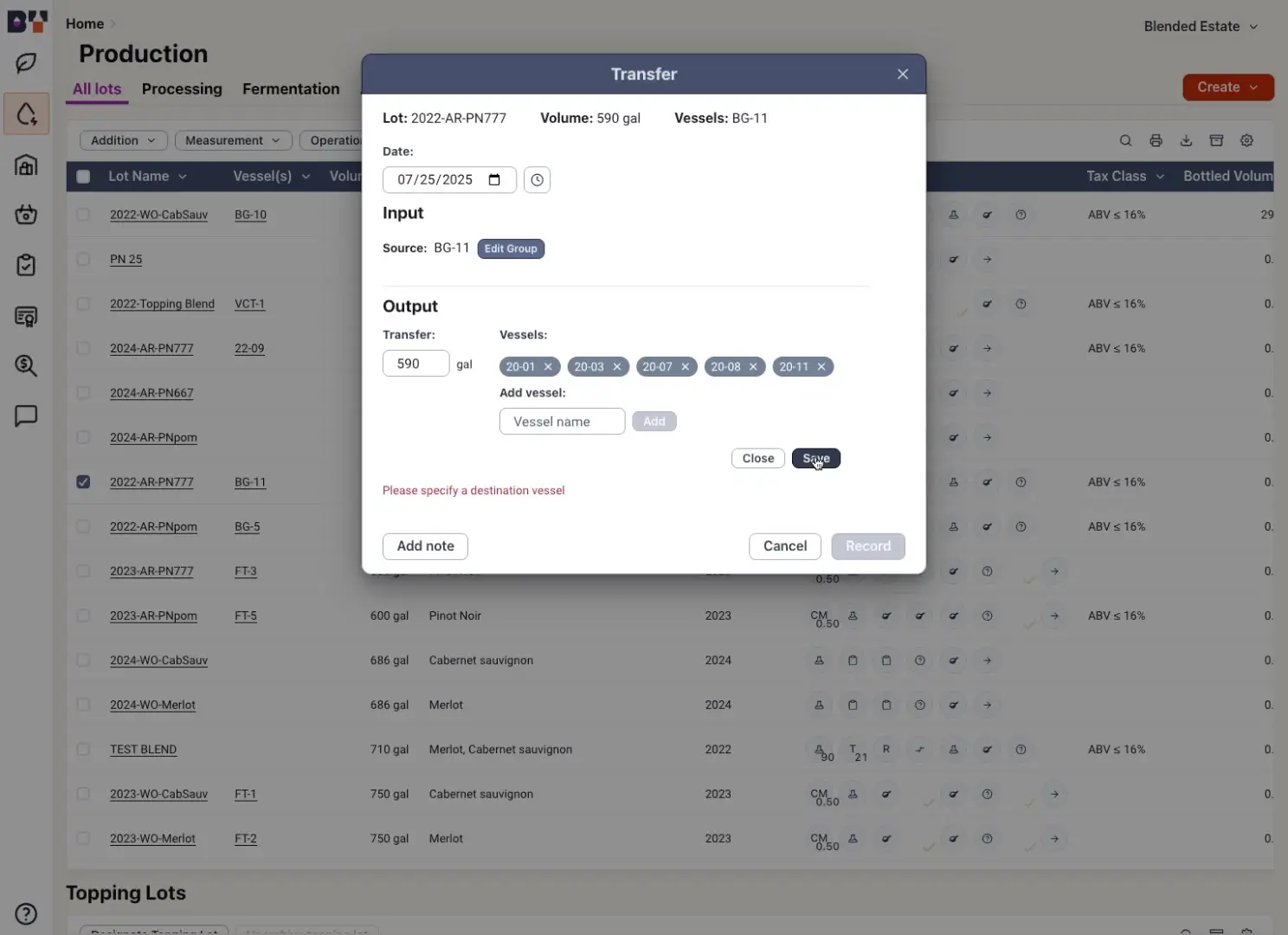This screenshot has height=935, width=1288.
Task: Open the Measurement dropdown
Action: [x=233, y=140]
